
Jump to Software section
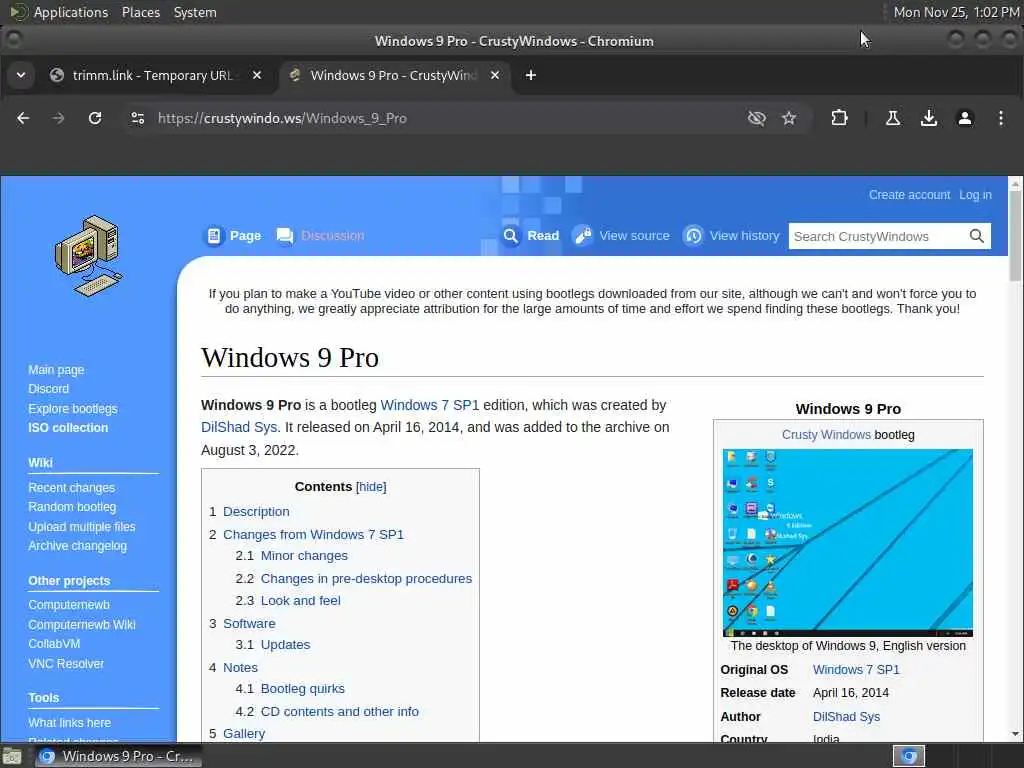click(249, 624)
